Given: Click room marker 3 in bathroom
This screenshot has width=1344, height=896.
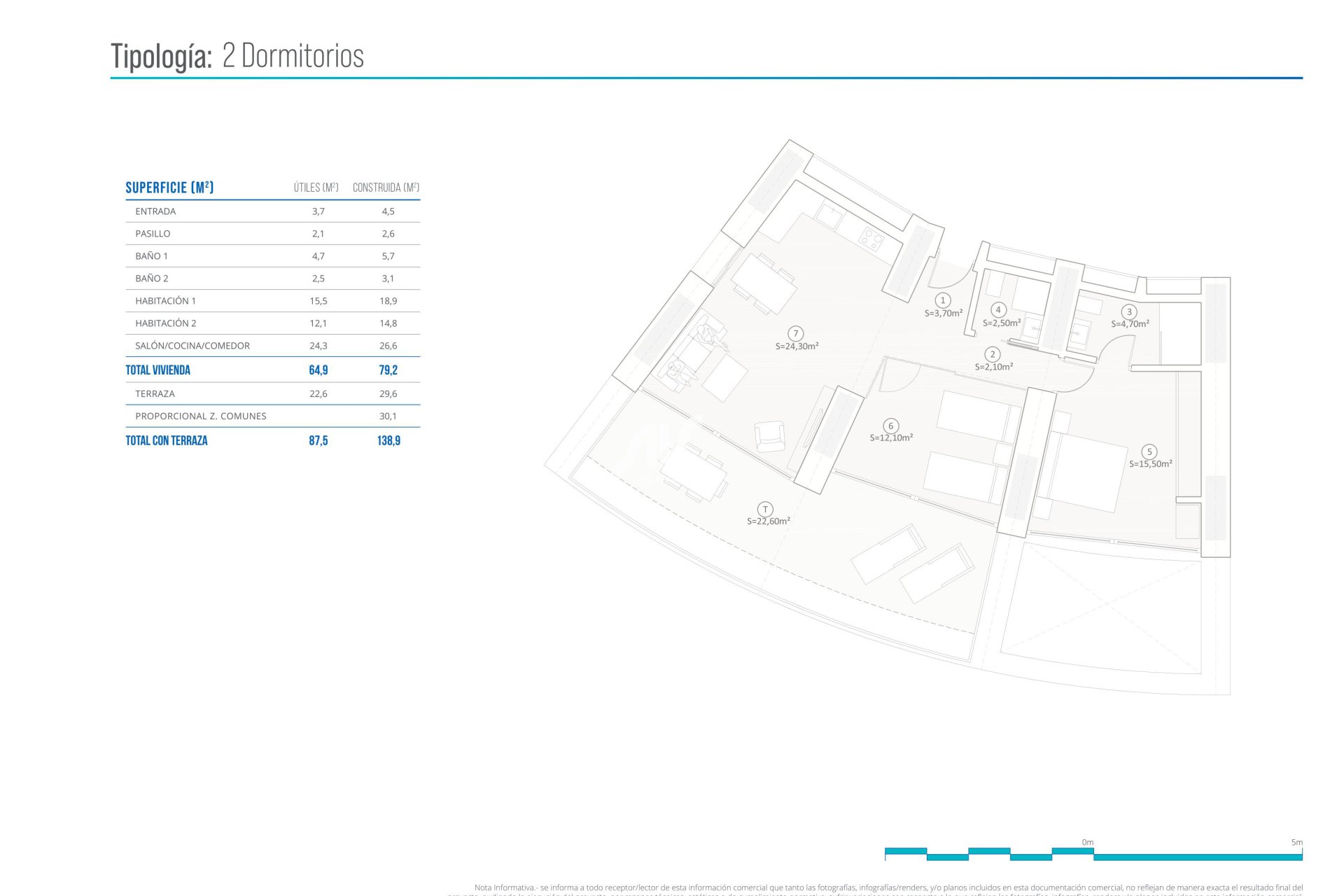Looking at the screenshot, I should tap(1128, 312).
